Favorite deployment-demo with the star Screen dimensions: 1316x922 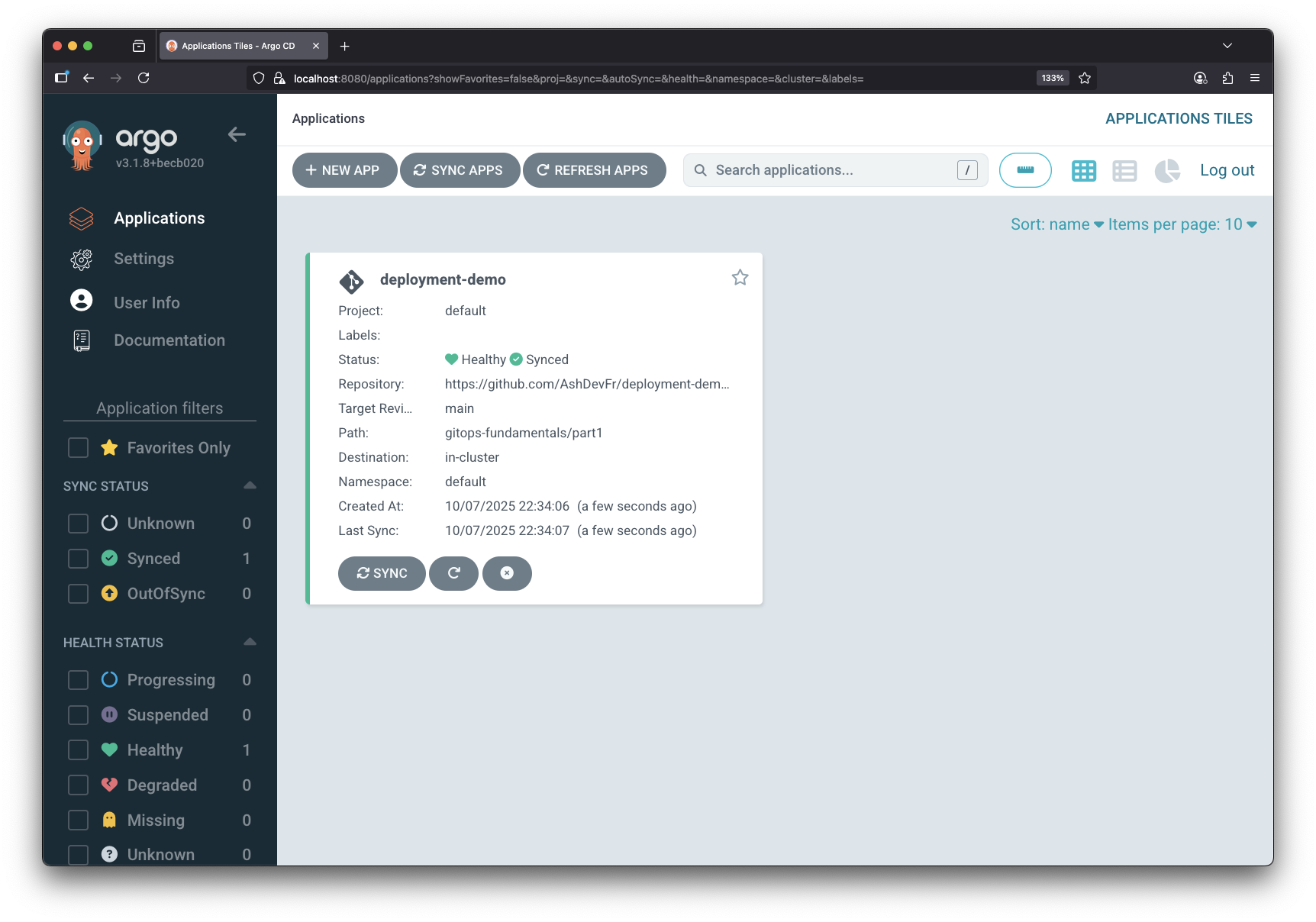click(x=740, y=278)
